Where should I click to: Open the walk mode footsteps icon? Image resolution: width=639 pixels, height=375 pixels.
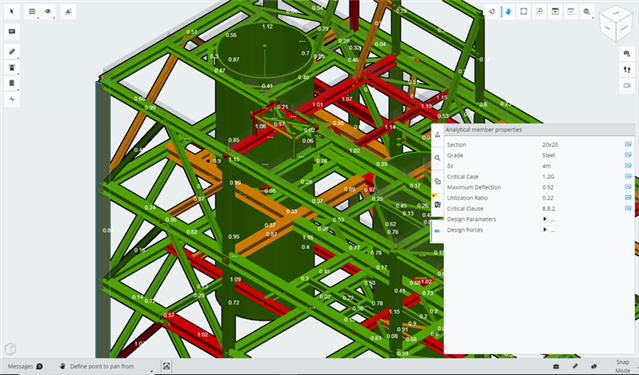627,70
